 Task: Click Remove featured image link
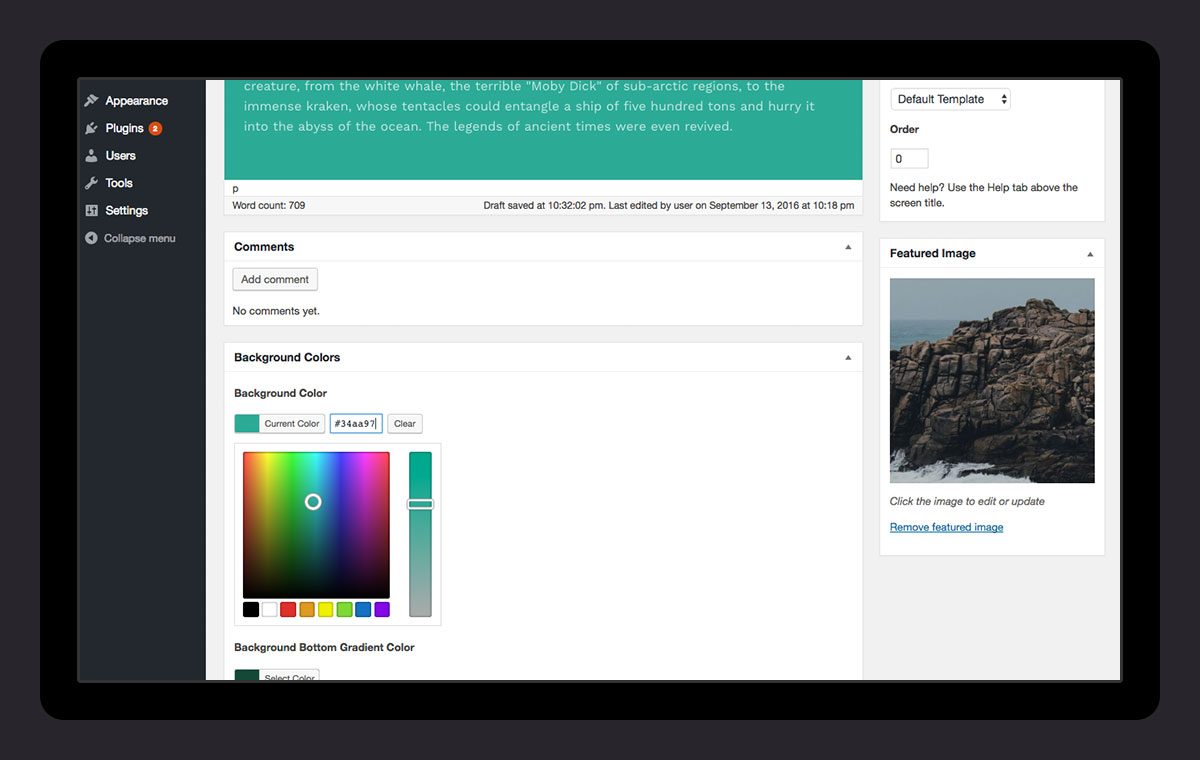click(x=946, y=527)
